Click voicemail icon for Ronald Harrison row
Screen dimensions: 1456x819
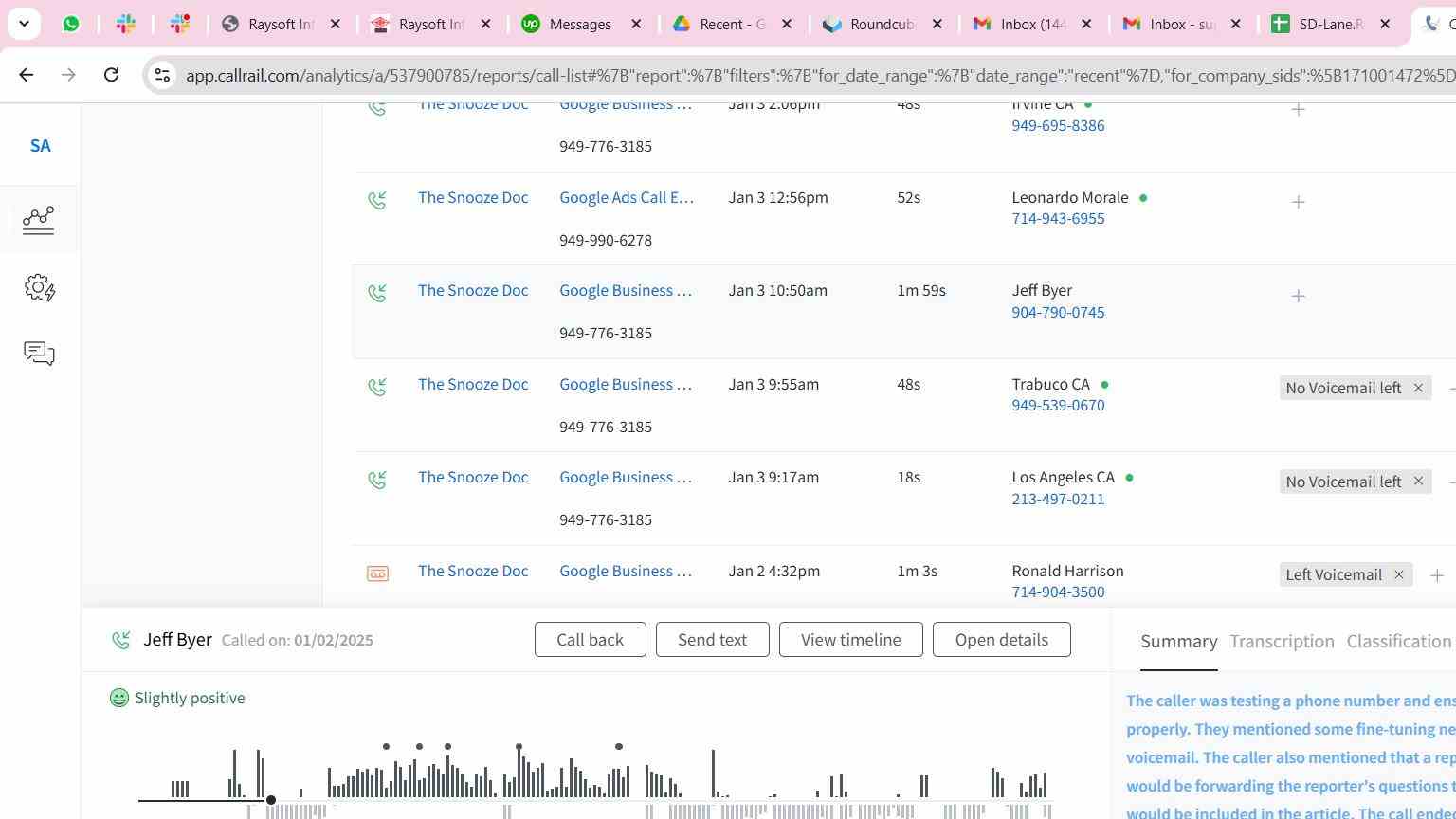pyautogui.click(x=377, y=573)
